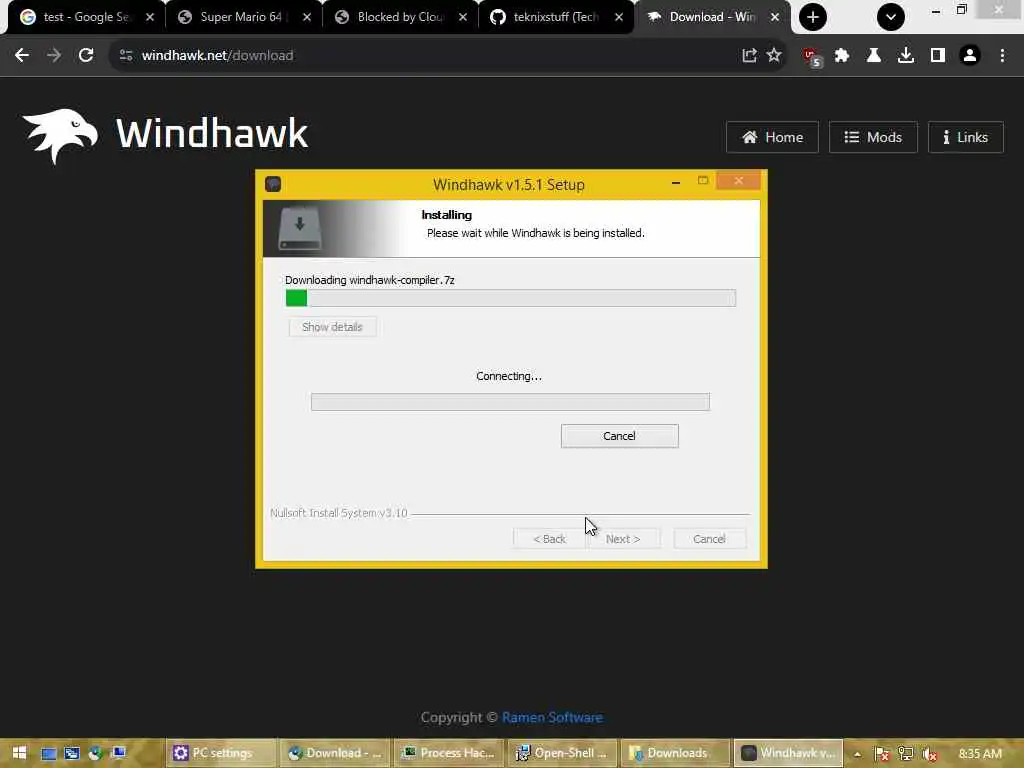Reload the windhawk.net page

click(86, 56)
